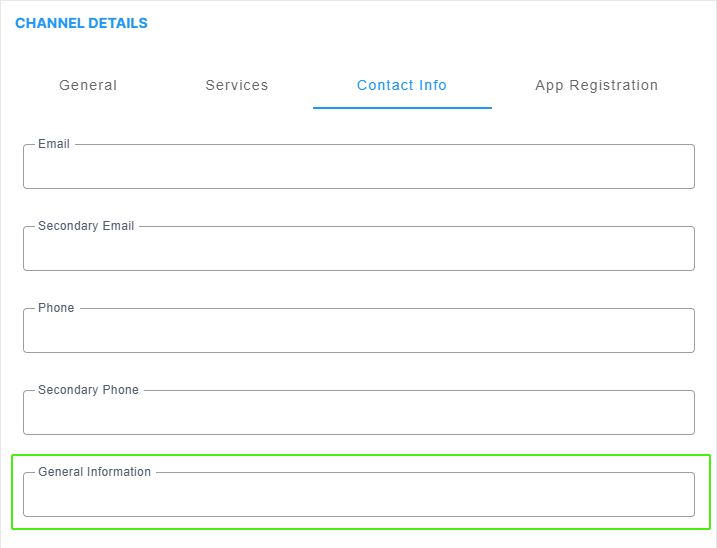Click the Phone label text
Screen dimensions: 717x548
56,308
